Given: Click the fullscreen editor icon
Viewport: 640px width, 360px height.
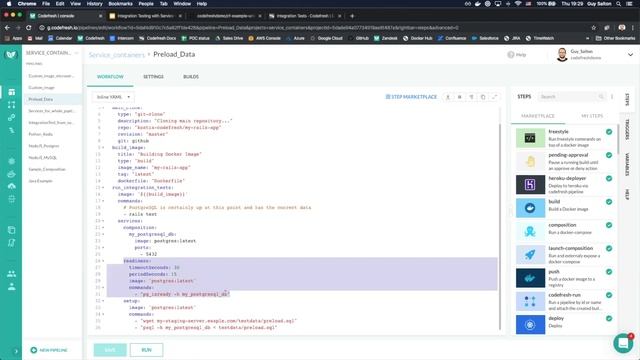Looking at the screenshot, I should tap(494, 97).
